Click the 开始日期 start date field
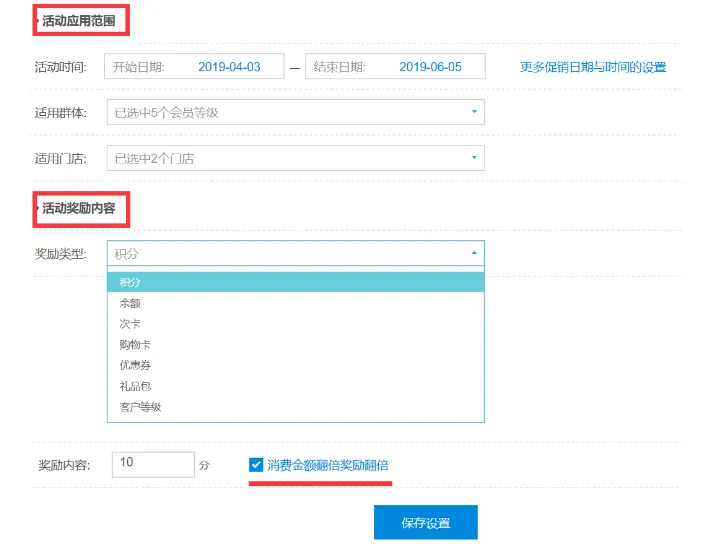Viewport: 705px width, 552px height. click(x=193, y=67)
